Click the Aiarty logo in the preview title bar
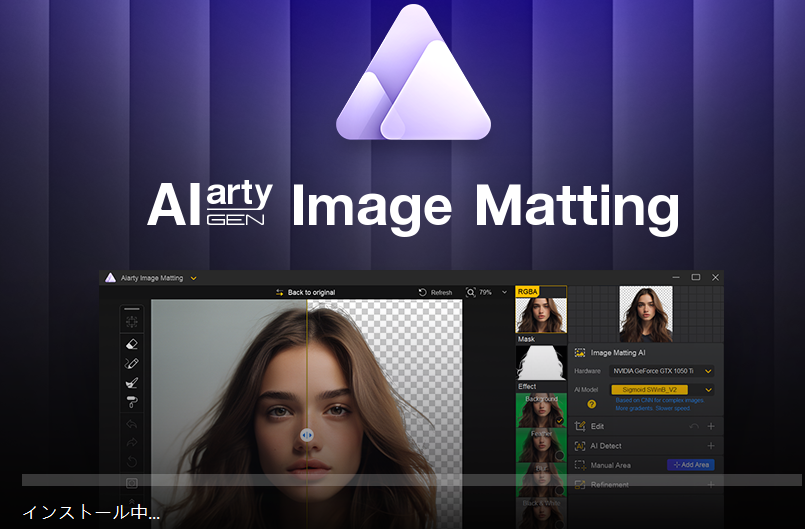This screenshot has width=805, height=529. click(110, 278)
